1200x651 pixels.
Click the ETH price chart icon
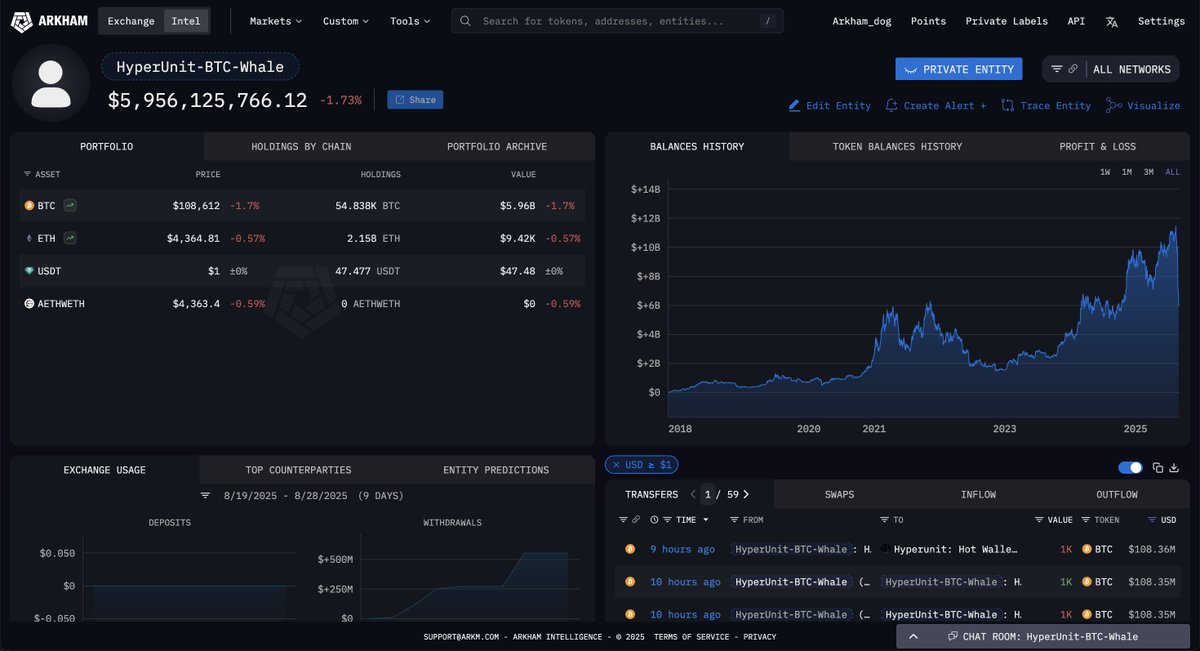coord(71,238)
